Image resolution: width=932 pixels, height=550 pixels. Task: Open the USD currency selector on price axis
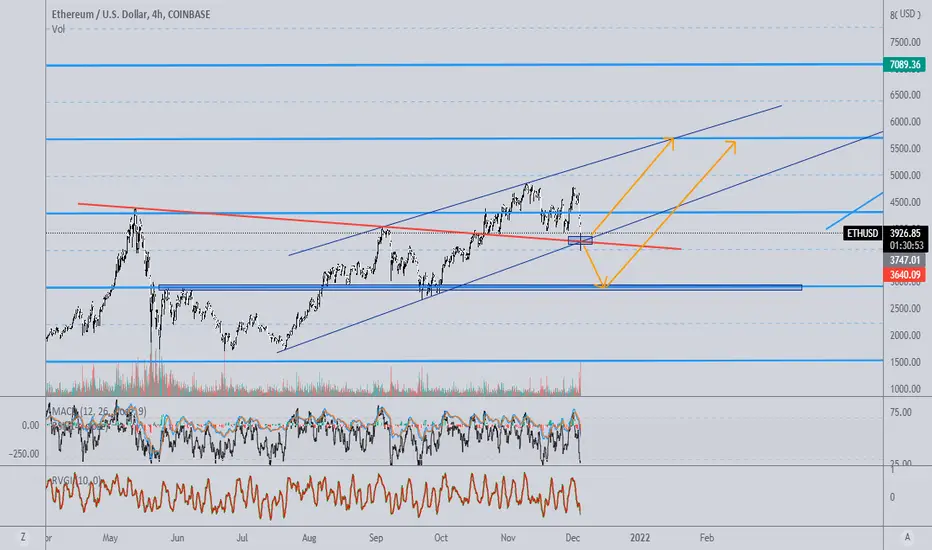click(908, 14)
